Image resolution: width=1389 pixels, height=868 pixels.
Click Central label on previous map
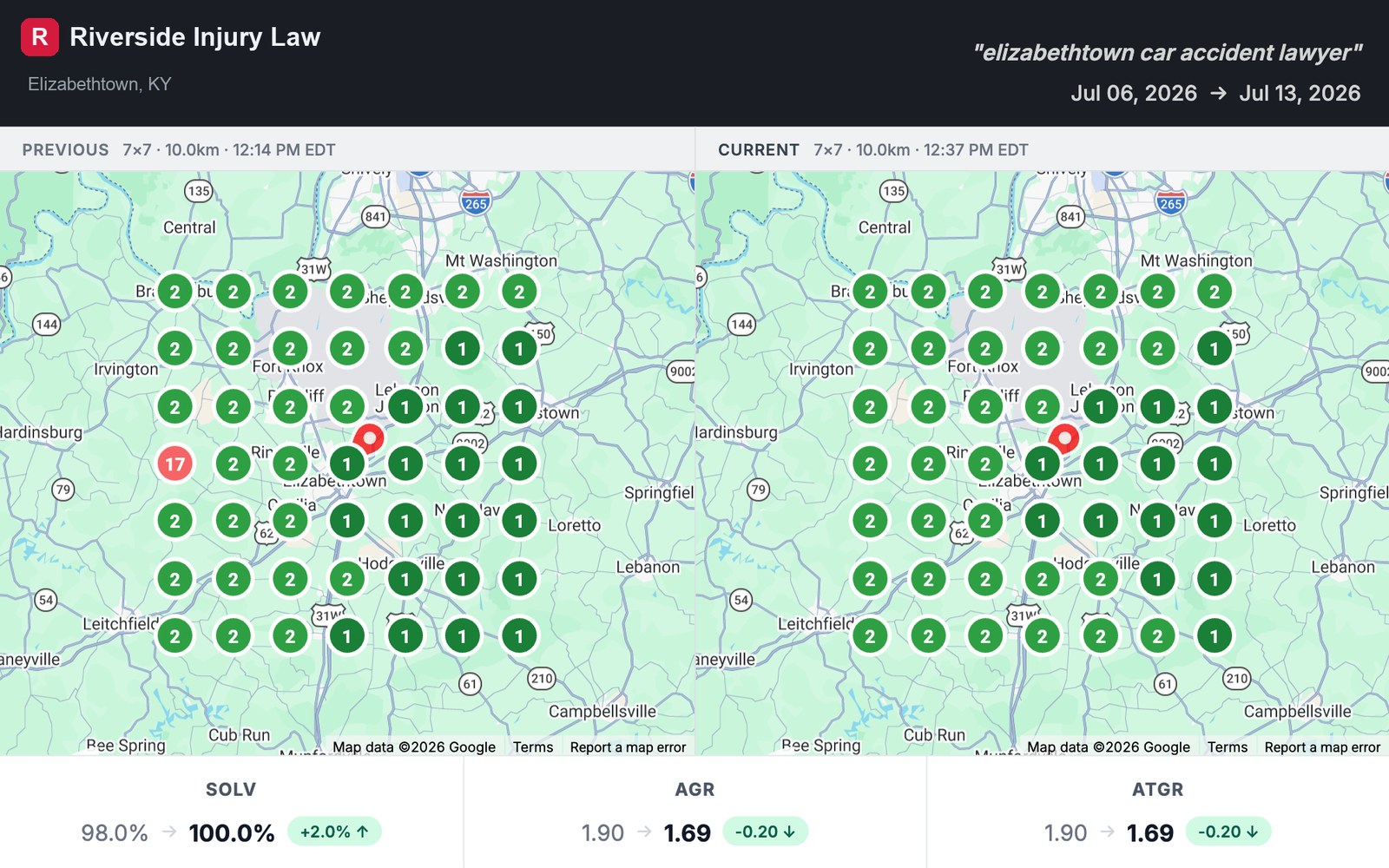point(189,227)
